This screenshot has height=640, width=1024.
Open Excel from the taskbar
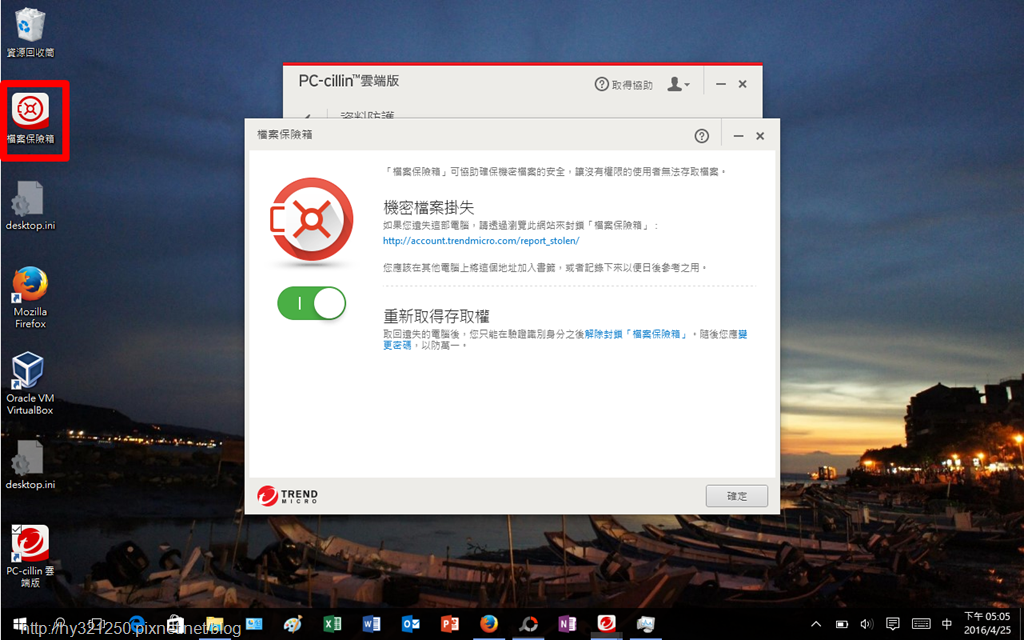pos(332,624)
